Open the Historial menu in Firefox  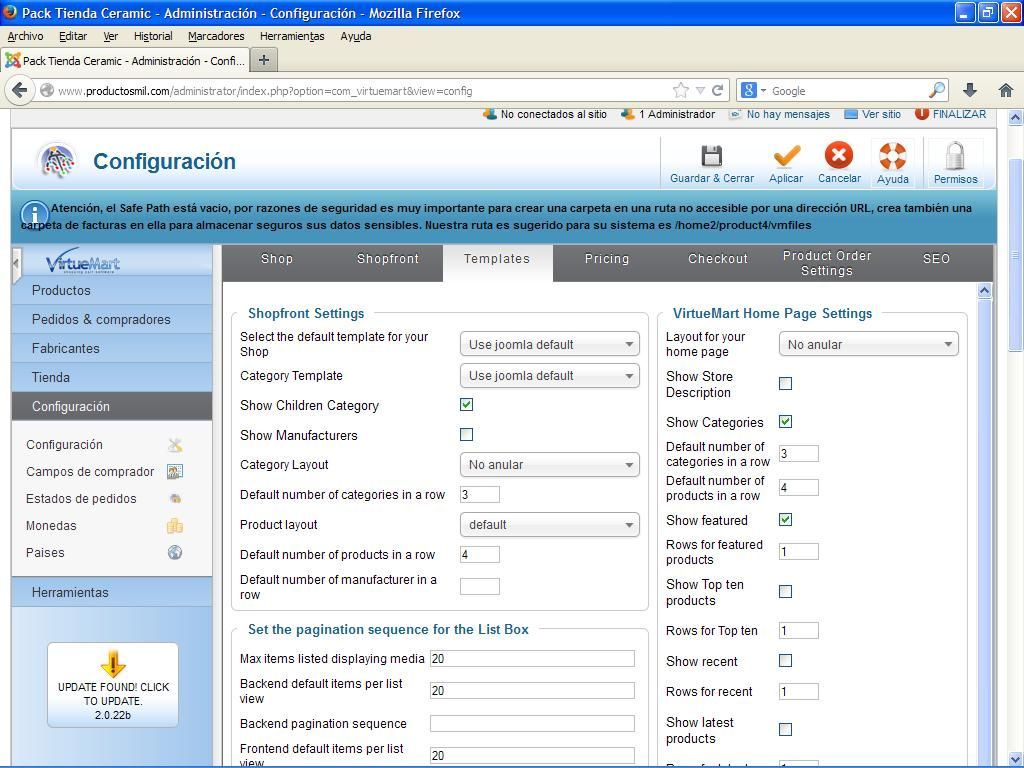tap(153, 36)
